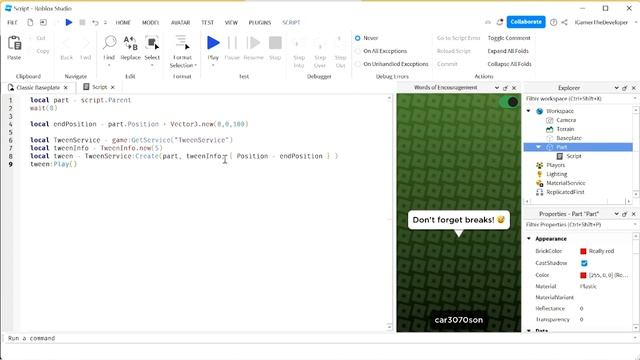Switch to the PLUGINS ribbon tab
Viewport: 640px width, 360px height.
260,22
